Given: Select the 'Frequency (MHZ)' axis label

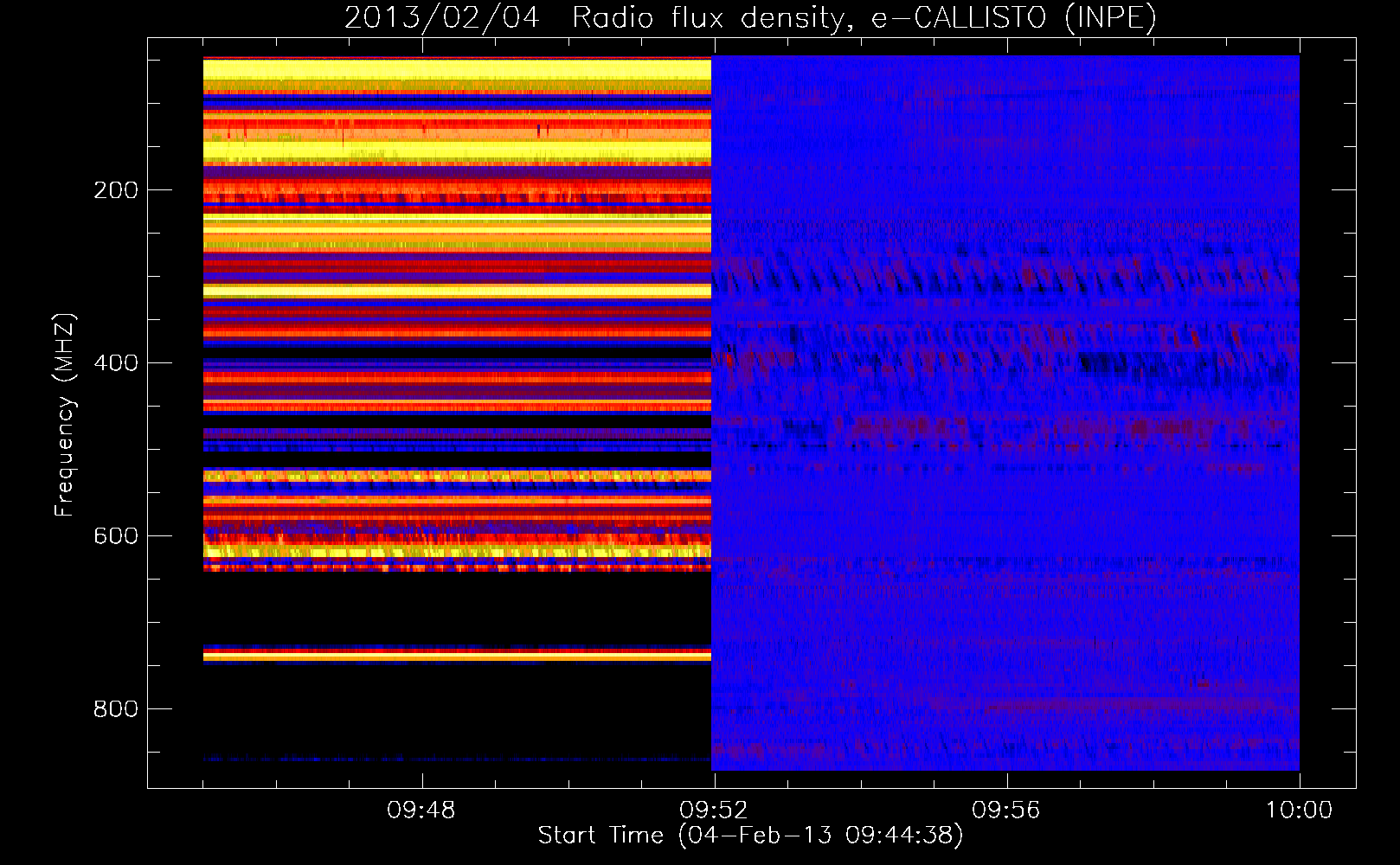Looking at the screenshot, I should [x=65, y=415].
